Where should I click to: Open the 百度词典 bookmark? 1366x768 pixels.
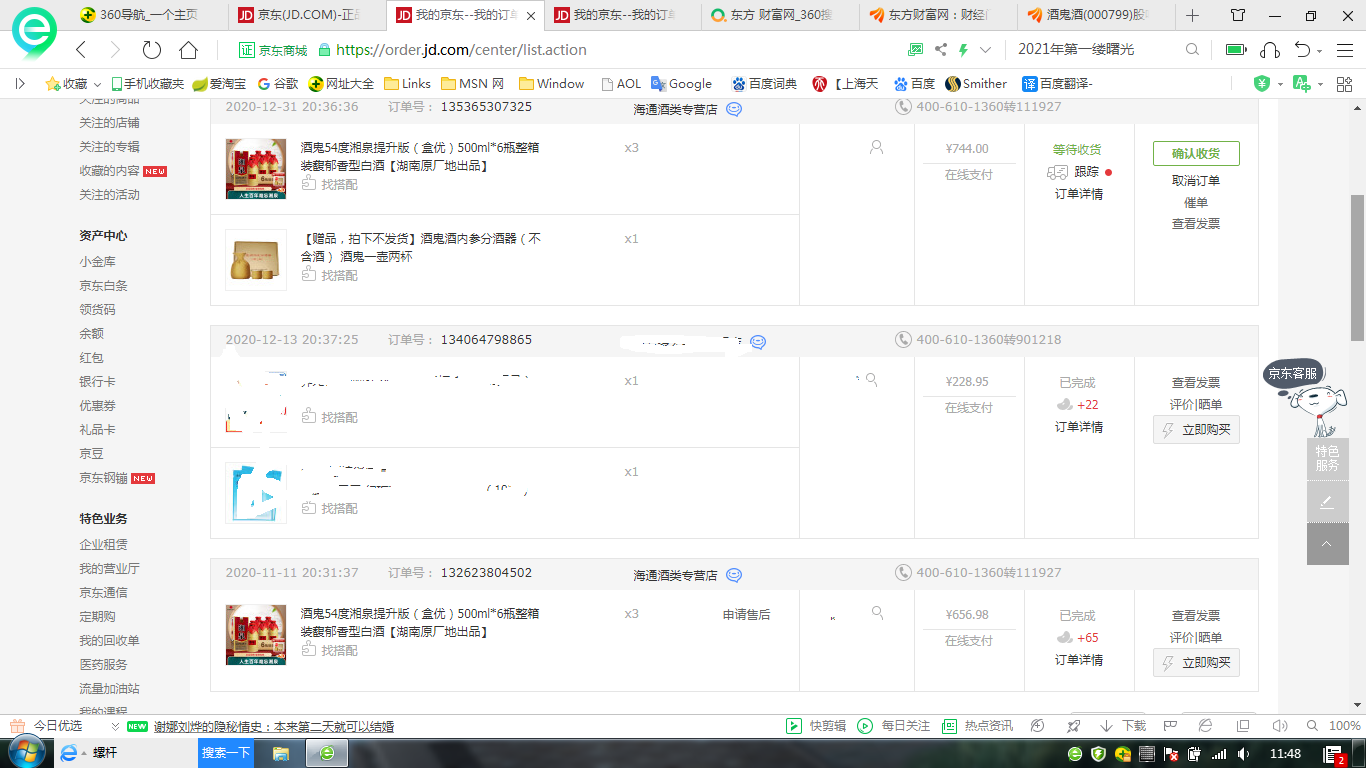point(764,84)
